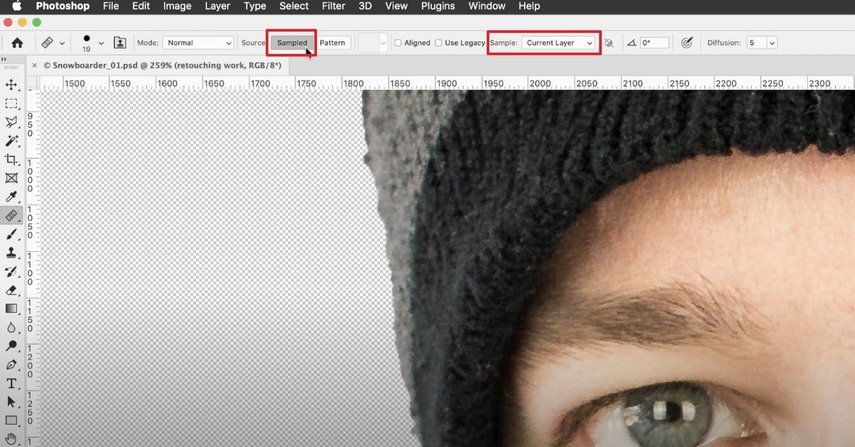Select the Eyedropper tool

coord(12,196)
